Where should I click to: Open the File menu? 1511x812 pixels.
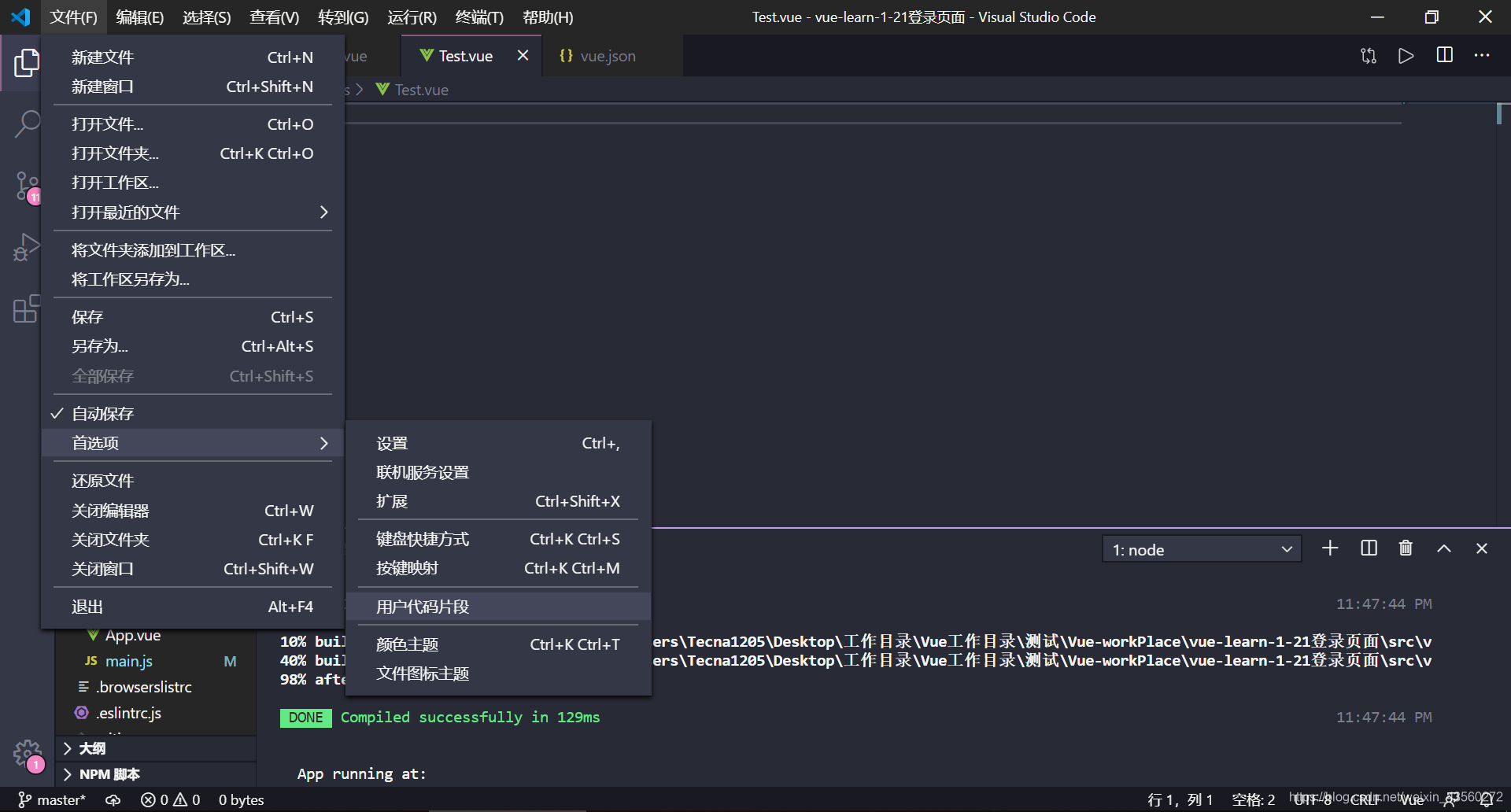(x=73, y=17)
